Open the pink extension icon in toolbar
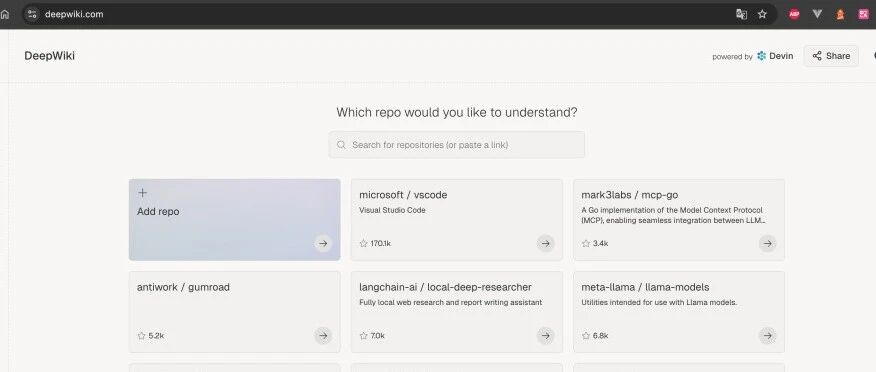The width and height of the screenshot is (876, 372). click(864, 15)
